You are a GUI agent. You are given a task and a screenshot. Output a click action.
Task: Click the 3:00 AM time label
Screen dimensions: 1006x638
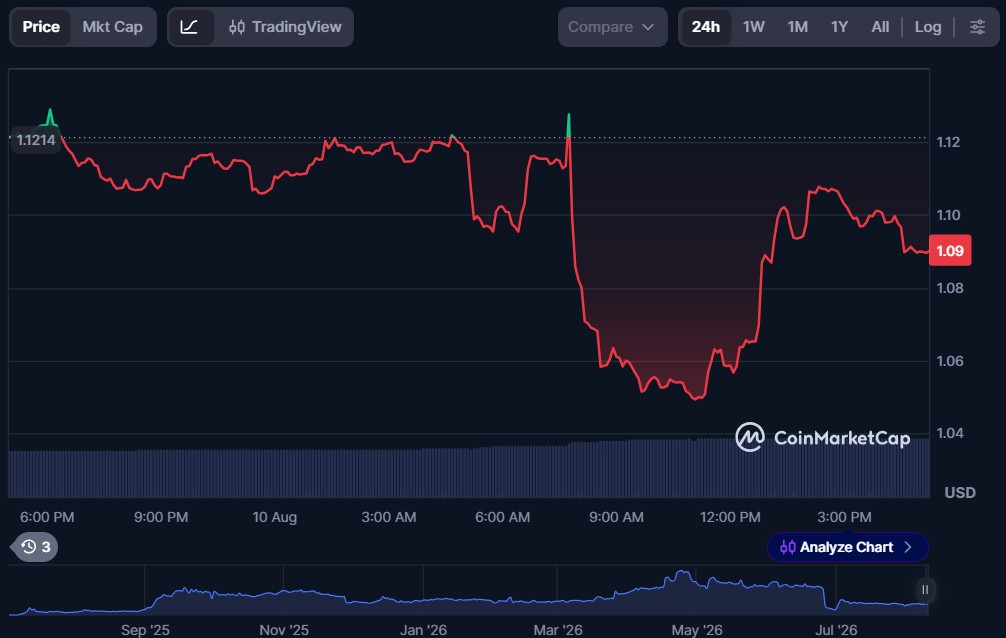(389, 517)
